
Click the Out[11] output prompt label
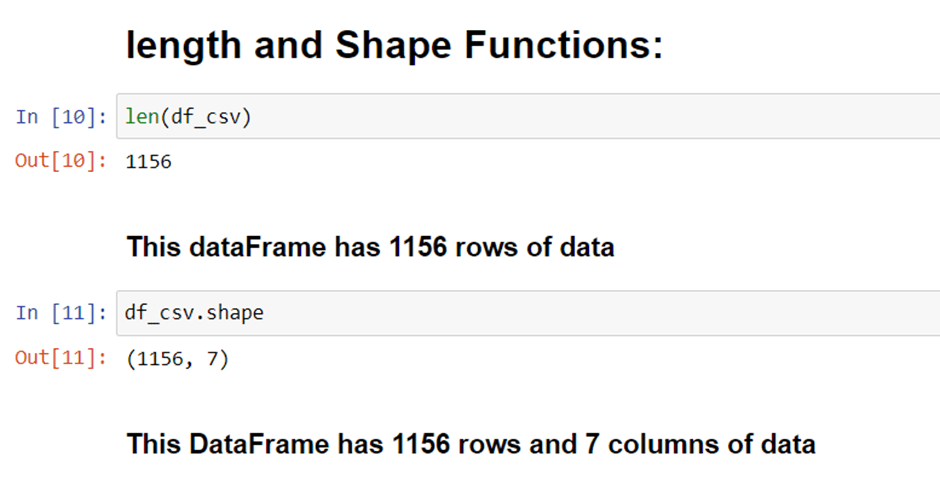pos(61,357)
